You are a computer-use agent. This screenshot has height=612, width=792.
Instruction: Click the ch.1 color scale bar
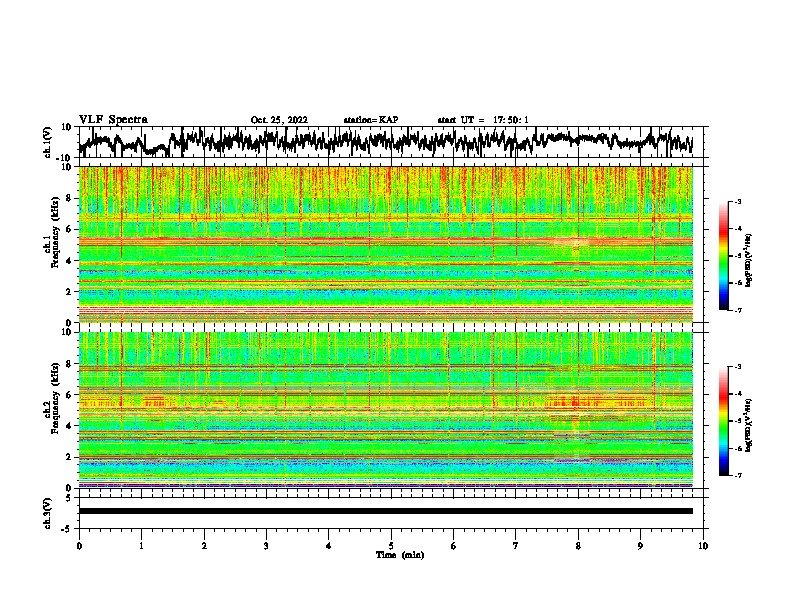click(x=723, y=256)
